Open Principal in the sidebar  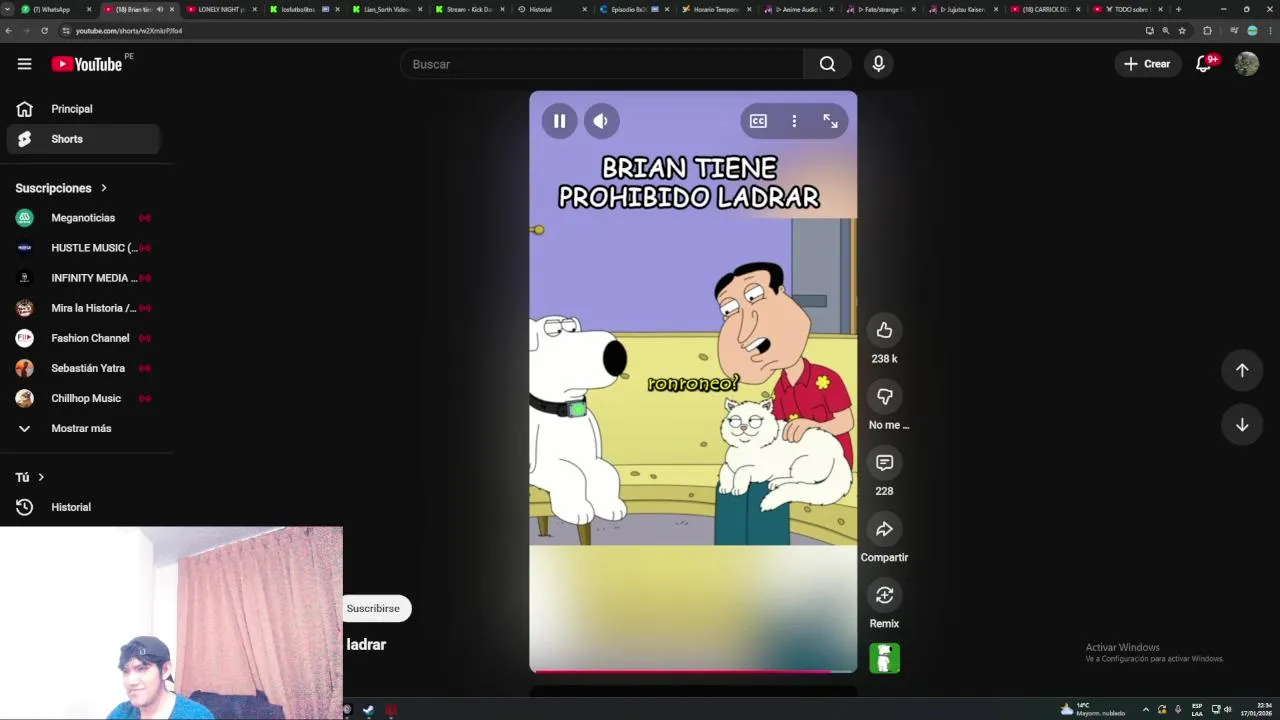click(83, 109)
